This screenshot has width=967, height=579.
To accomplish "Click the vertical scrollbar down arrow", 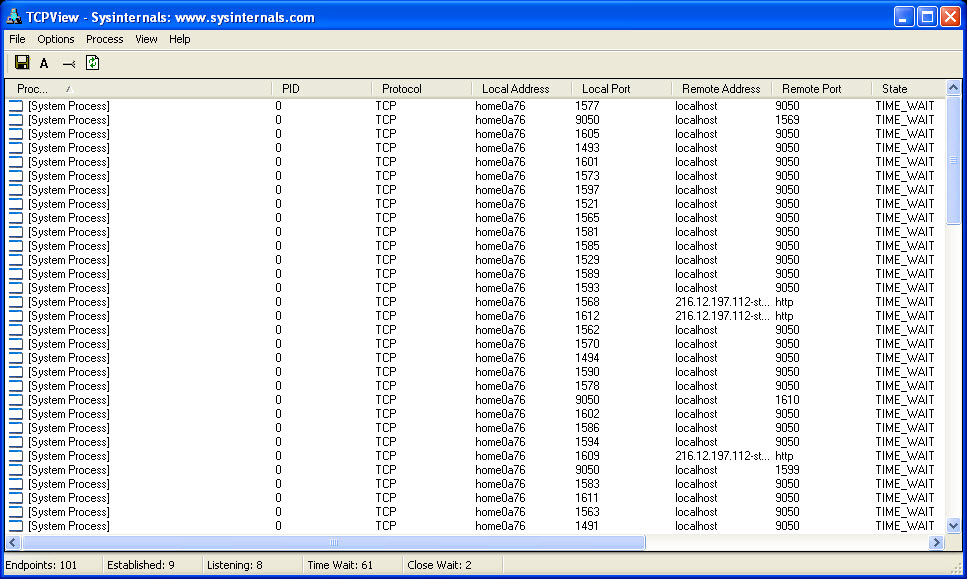I will (x=953, y=526).
